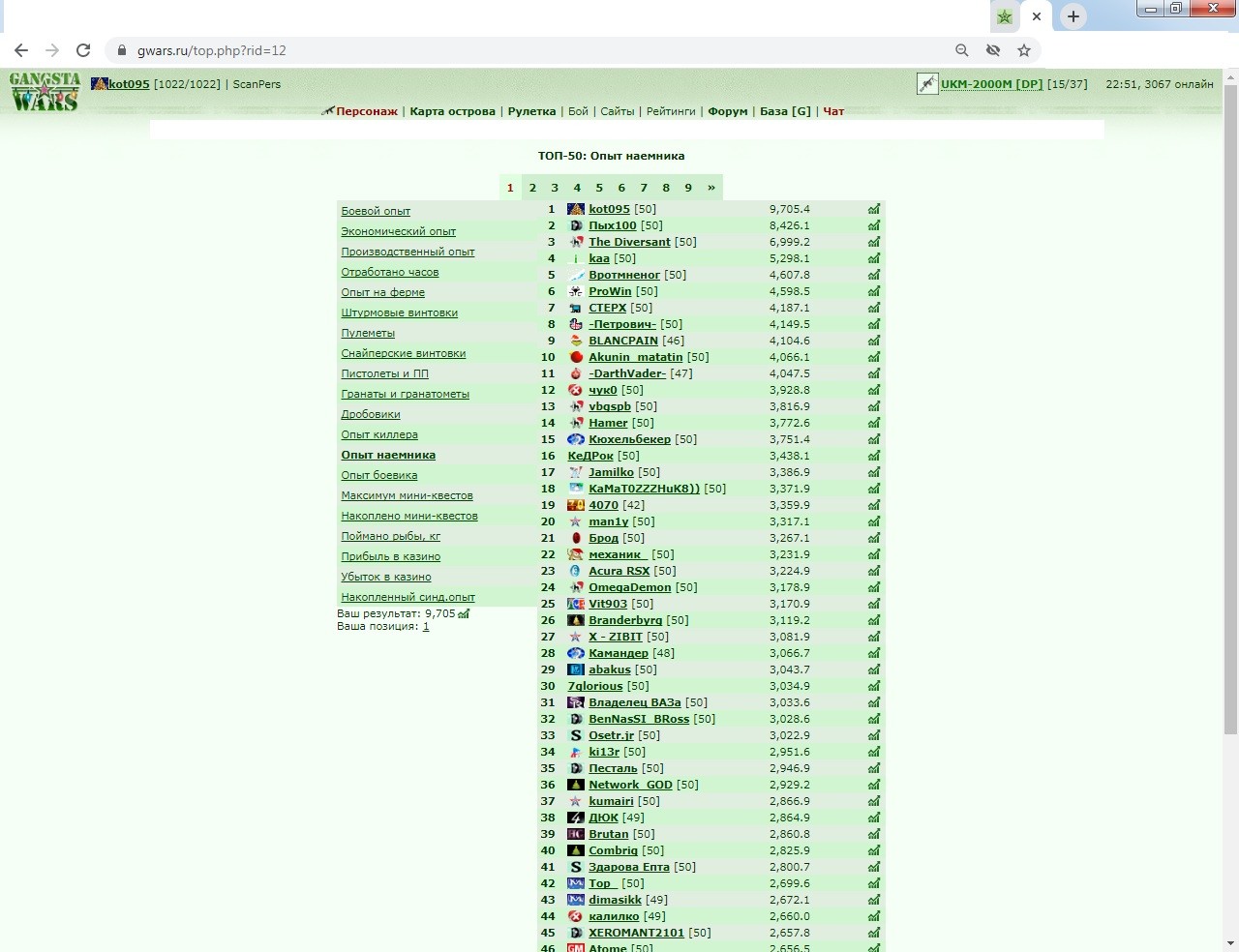Open the Форум menu item
This screenshot has height=952, width=1239.
coord(728,111)
